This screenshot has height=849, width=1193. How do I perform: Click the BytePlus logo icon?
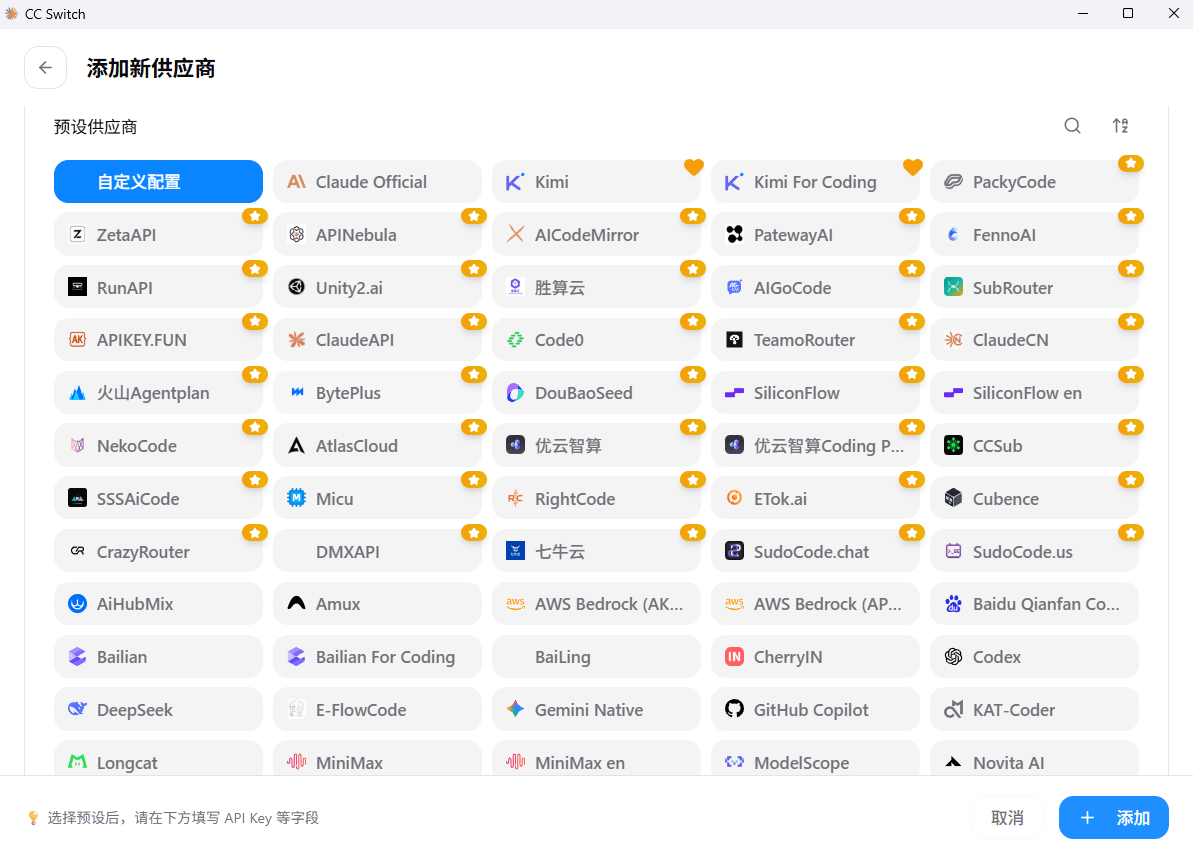coord(297,393)
